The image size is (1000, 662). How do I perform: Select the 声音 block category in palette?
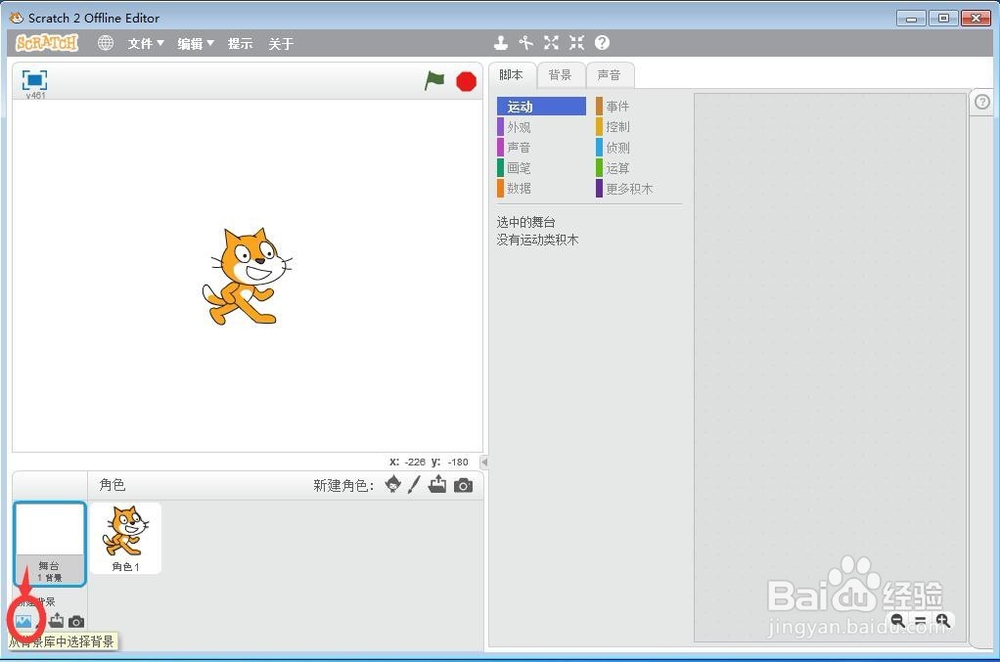click(x=541, y=147)
